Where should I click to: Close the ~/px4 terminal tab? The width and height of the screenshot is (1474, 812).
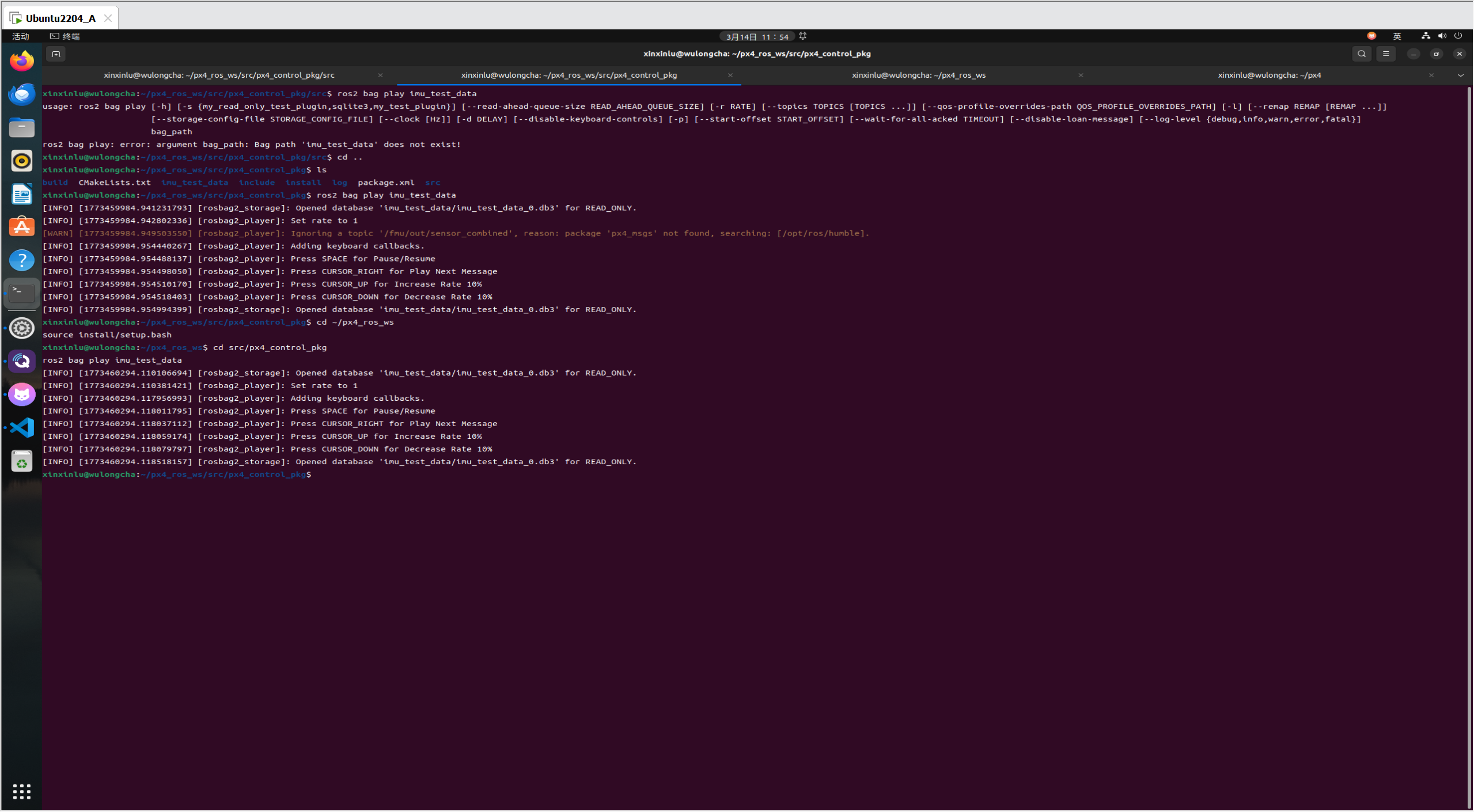click(1431, 75)
